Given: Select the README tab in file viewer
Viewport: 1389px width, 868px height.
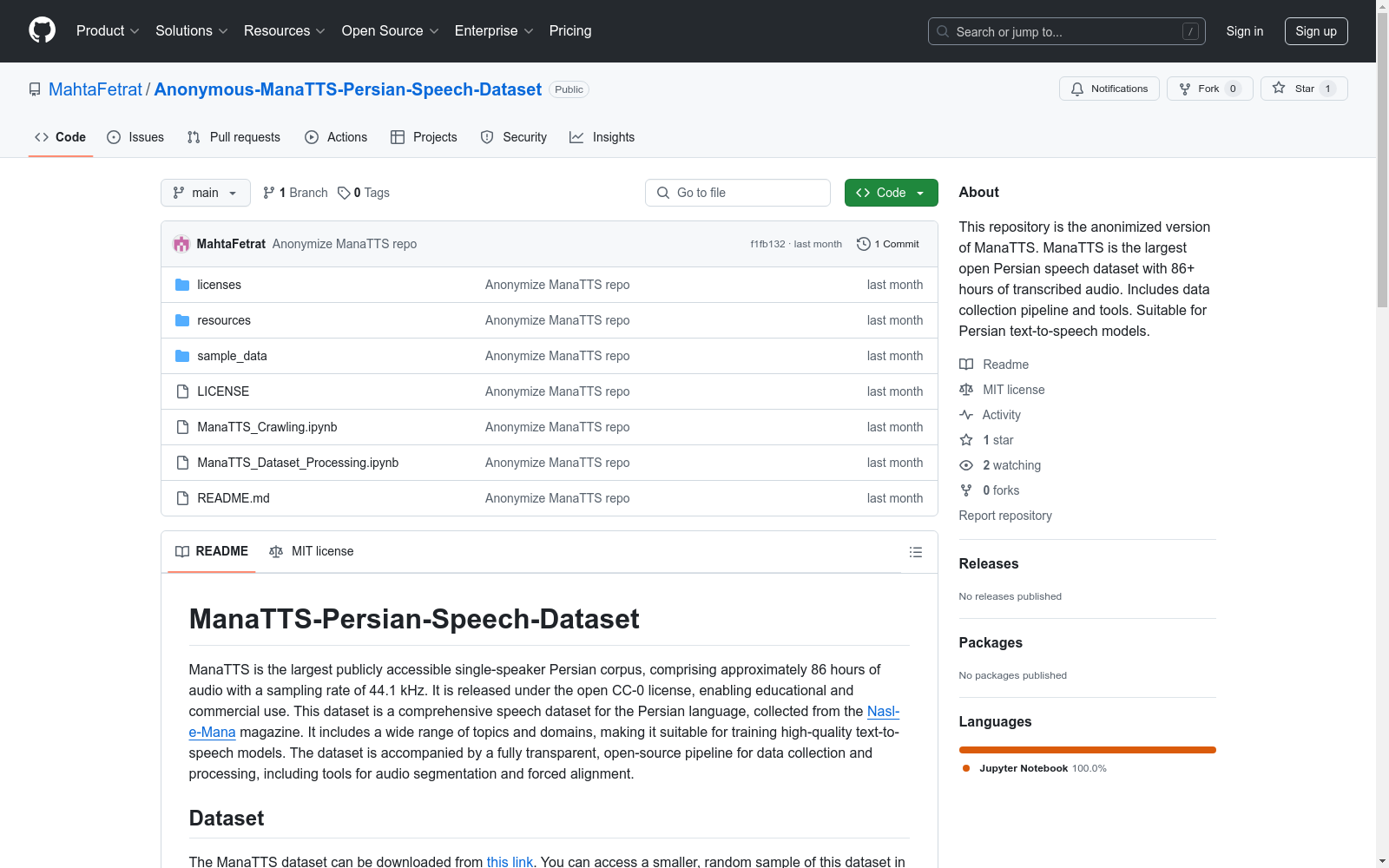Looking at the screenshot, I should coord(212,551).
